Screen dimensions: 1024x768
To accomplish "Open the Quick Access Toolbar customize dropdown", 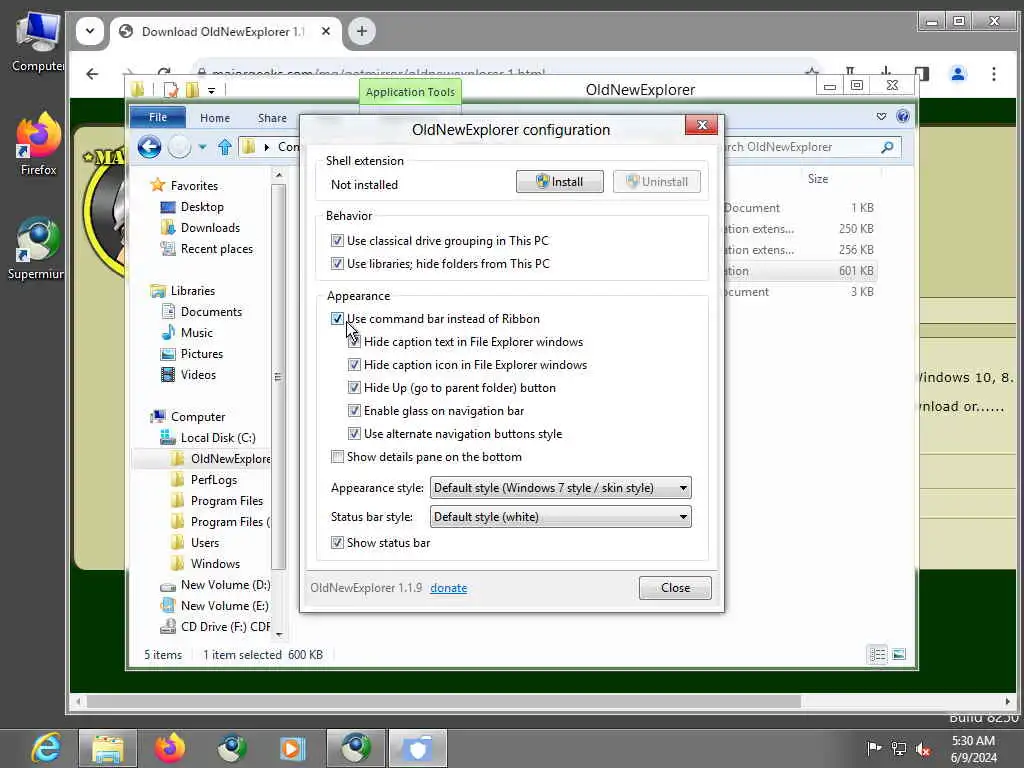I will (x=211, y=90).
